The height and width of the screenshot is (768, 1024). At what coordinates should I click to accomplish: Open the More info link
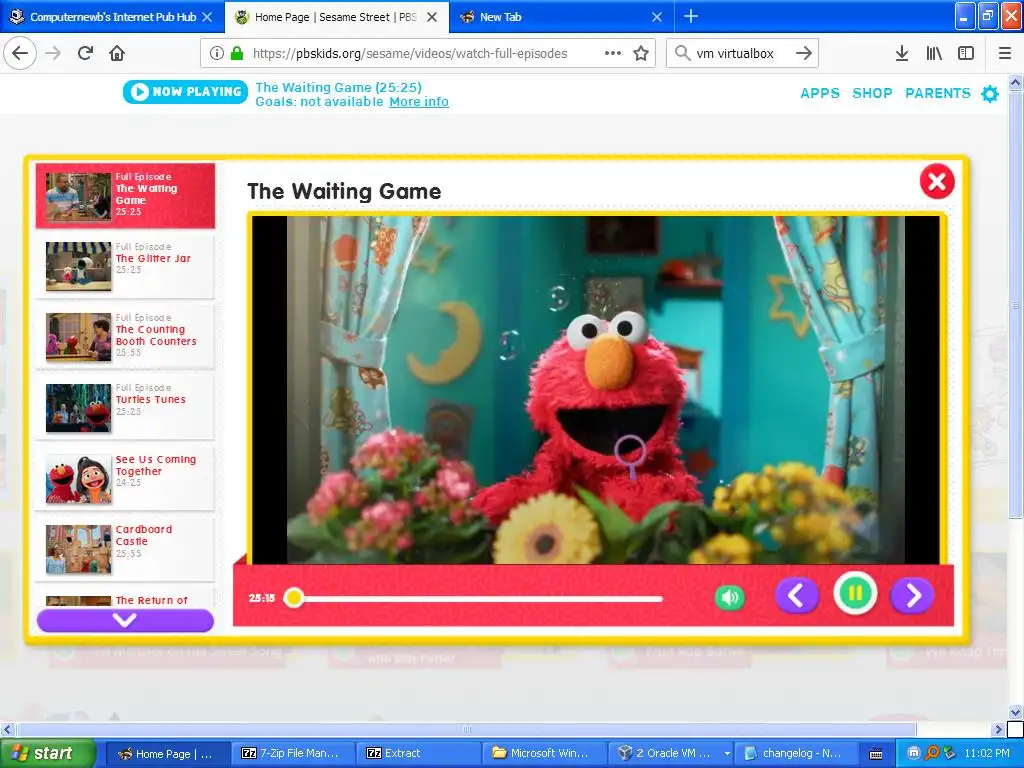coord(419,102)
